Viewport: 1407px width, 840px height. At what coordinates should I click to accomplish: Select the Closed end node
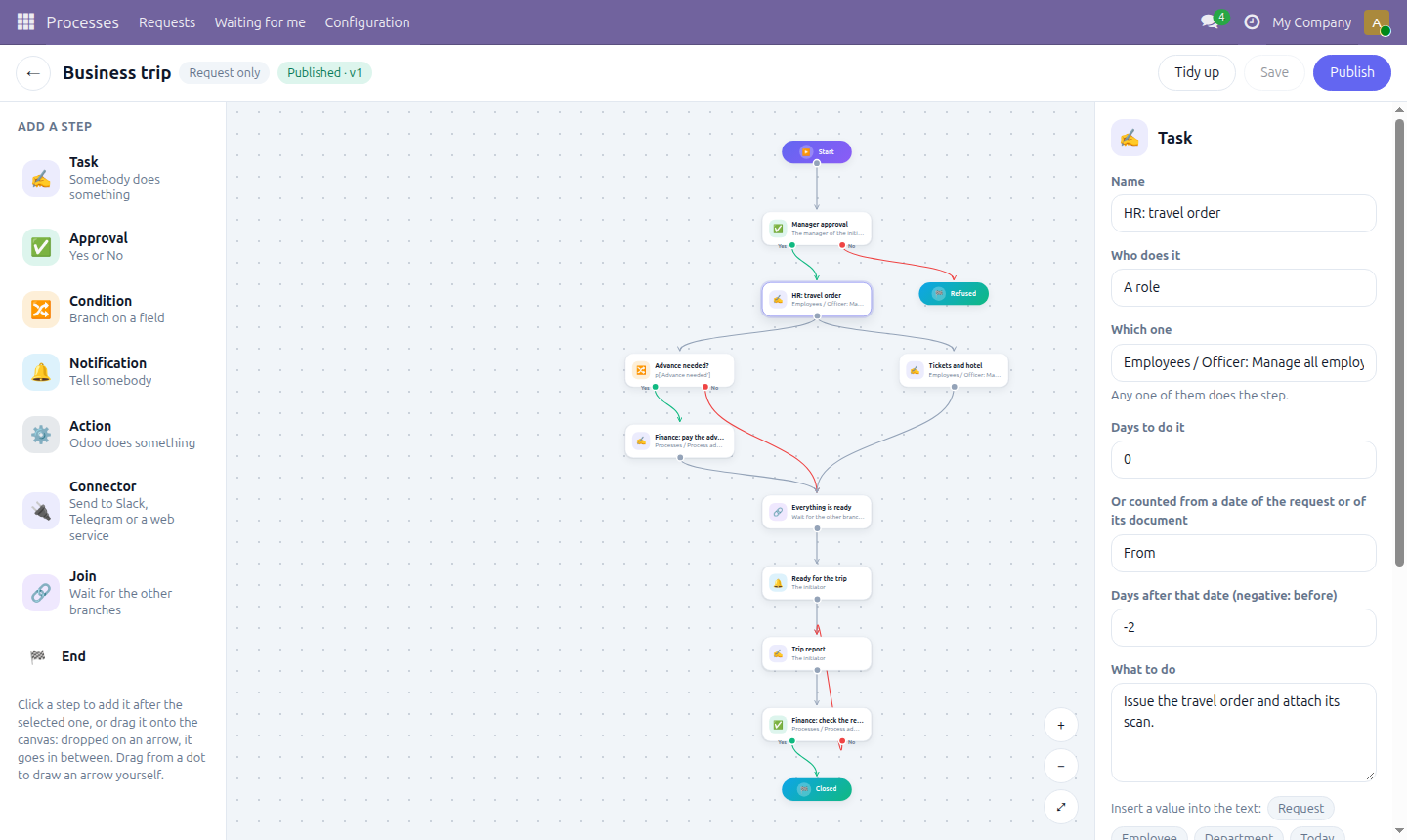[817, 789]
